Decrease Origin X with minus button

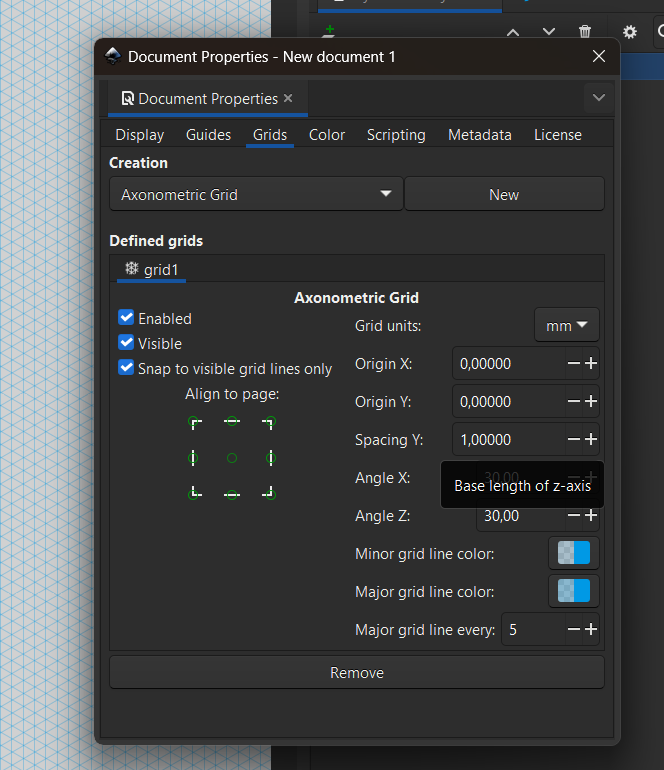(574, 363)
